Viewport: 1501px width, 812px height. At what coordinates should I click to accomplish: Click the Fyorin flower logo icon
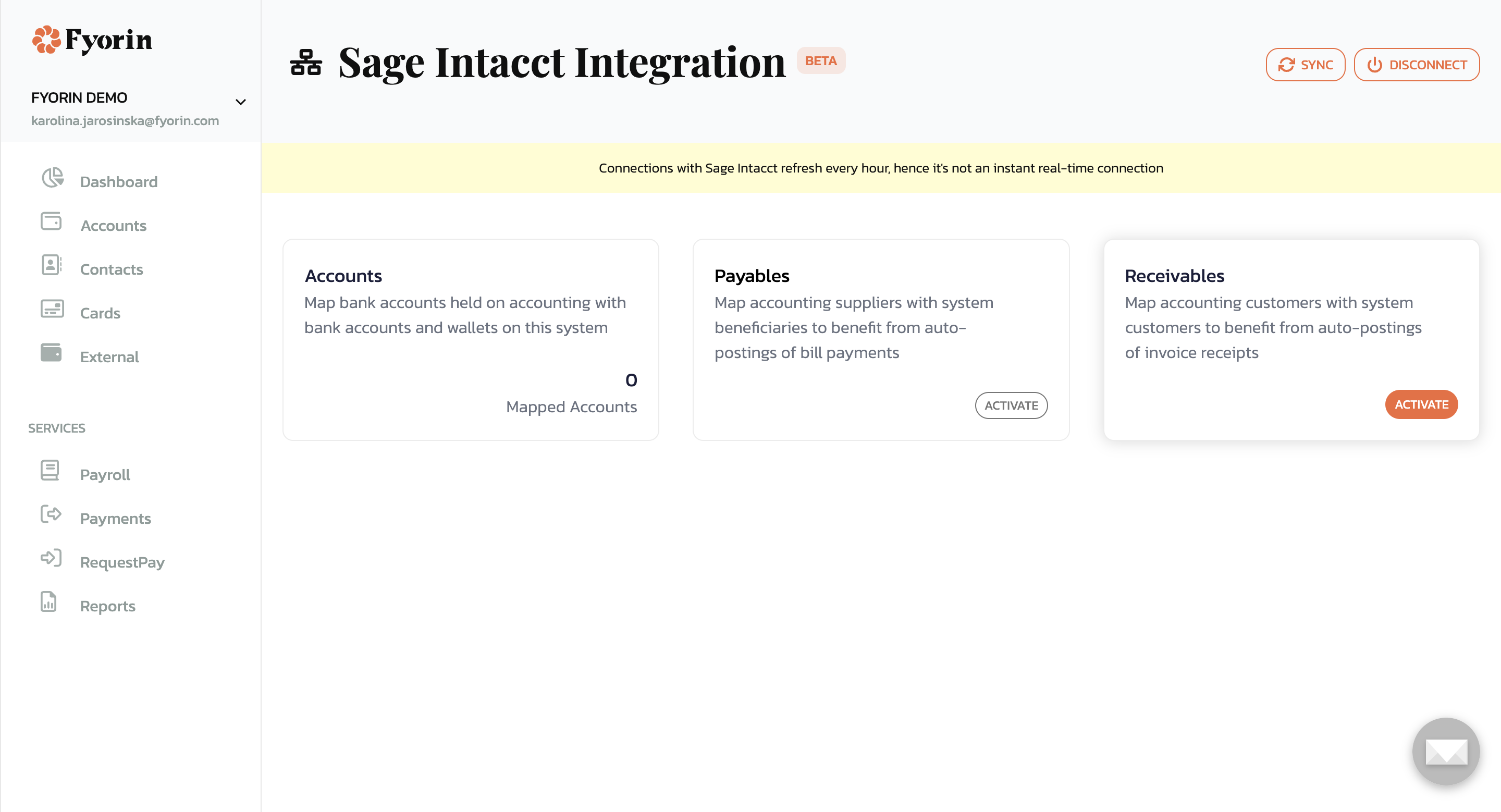click(46, 40)
